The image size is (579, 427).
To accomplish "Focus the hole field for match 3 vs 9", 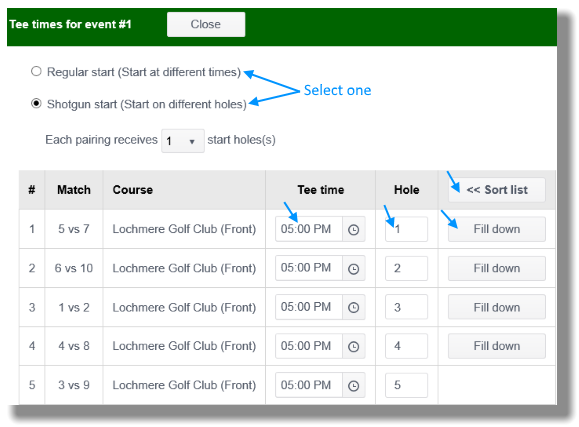I will [x=406, y=385].
